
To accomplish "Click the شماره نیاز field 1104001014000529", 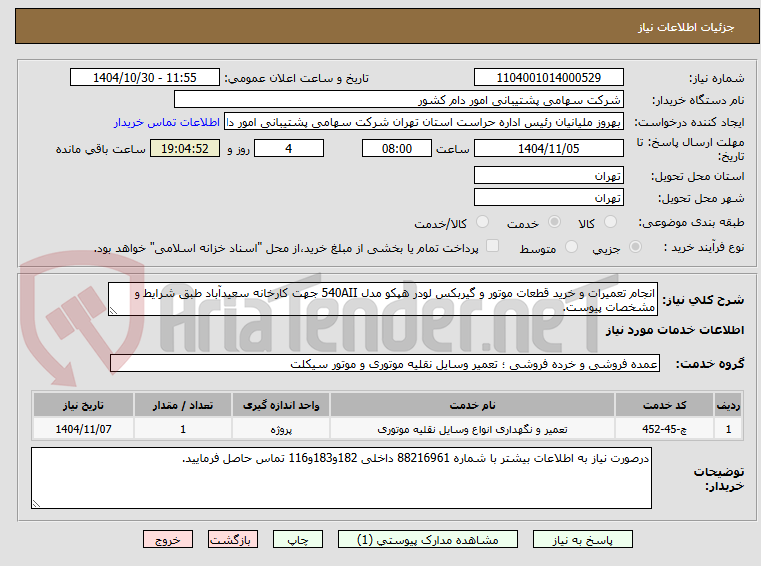I will (548, 78).
